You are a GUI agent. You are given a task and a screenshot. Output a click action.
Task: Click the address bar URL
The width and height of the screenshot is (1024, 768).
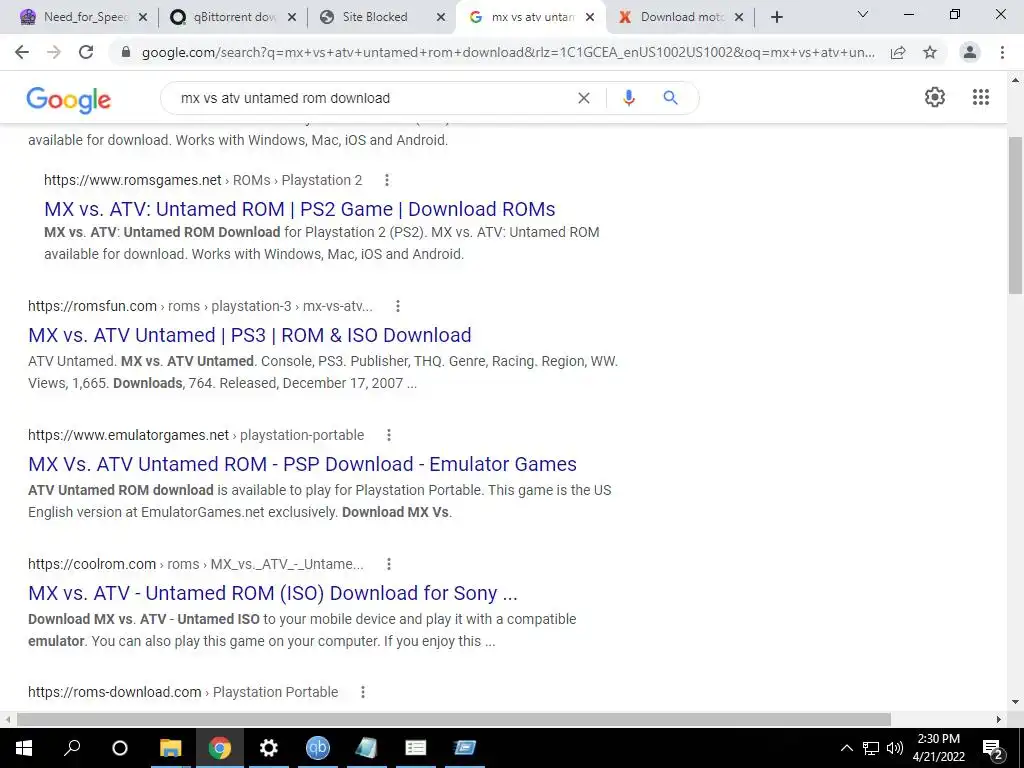tap(507, 52)
